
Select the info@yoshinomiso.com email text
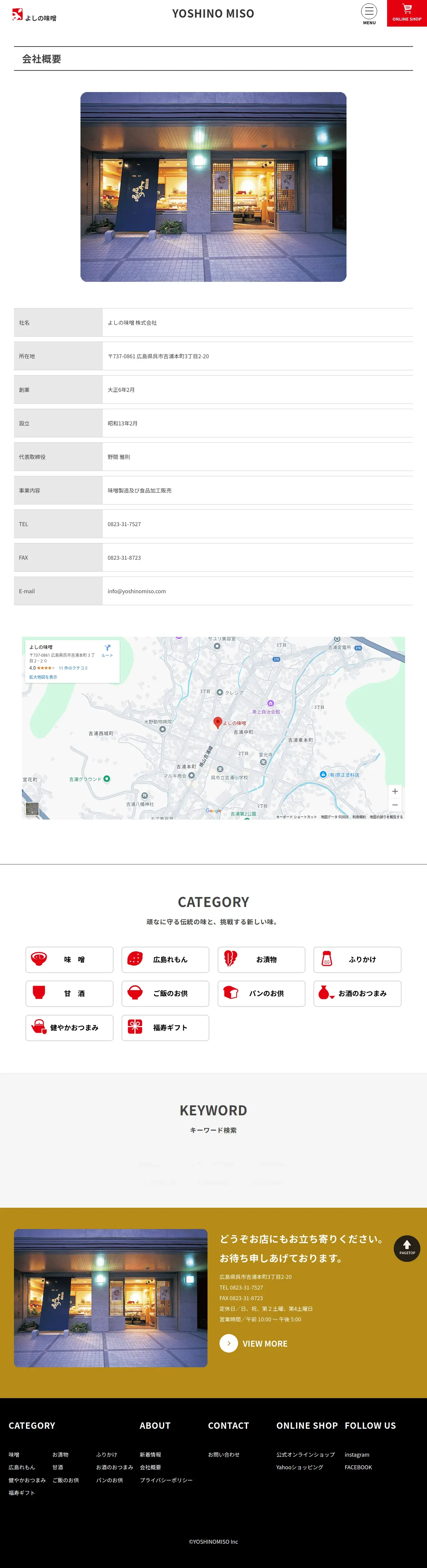tap(136, 591)
